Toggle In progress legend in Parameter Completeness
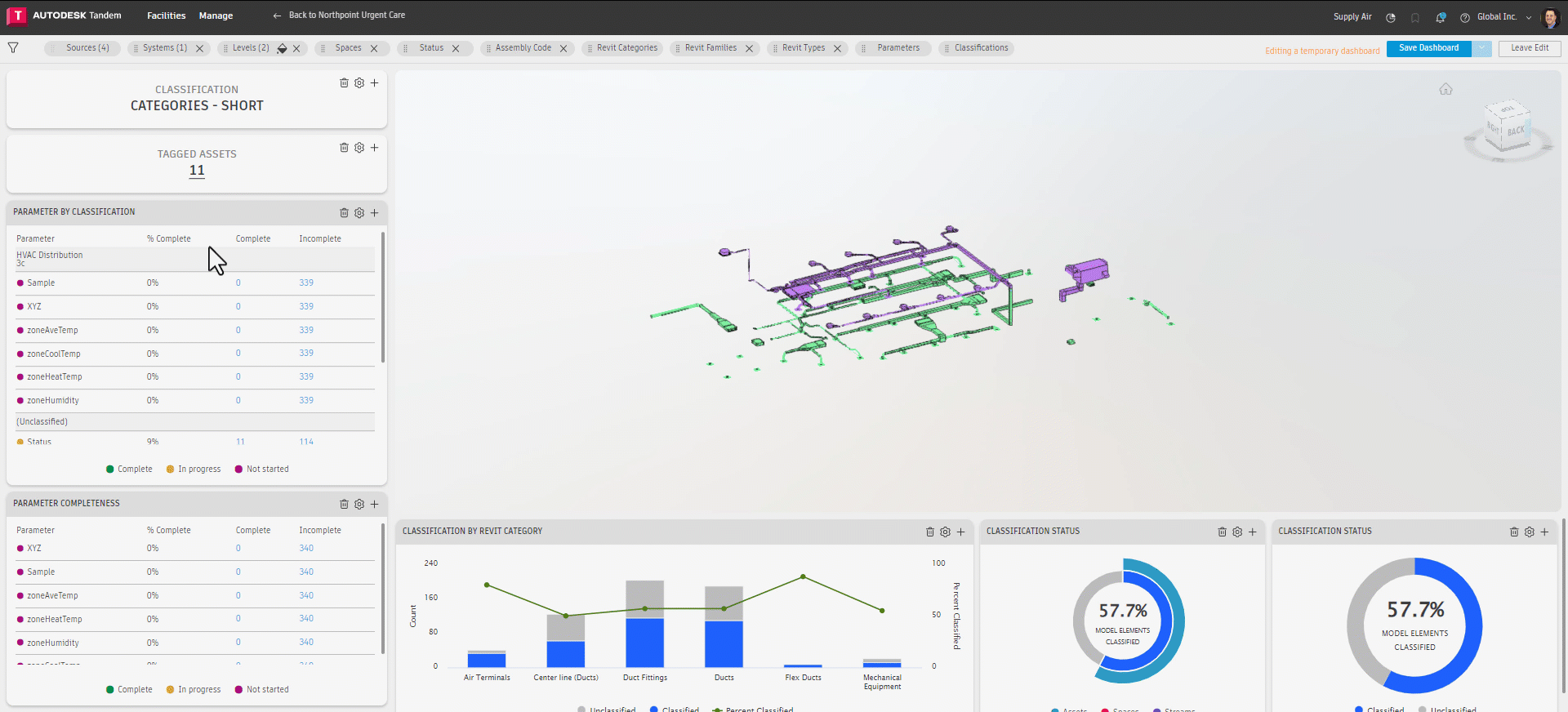The width and height of the screenshot is (1568, 712). click(x=194, y=690)
